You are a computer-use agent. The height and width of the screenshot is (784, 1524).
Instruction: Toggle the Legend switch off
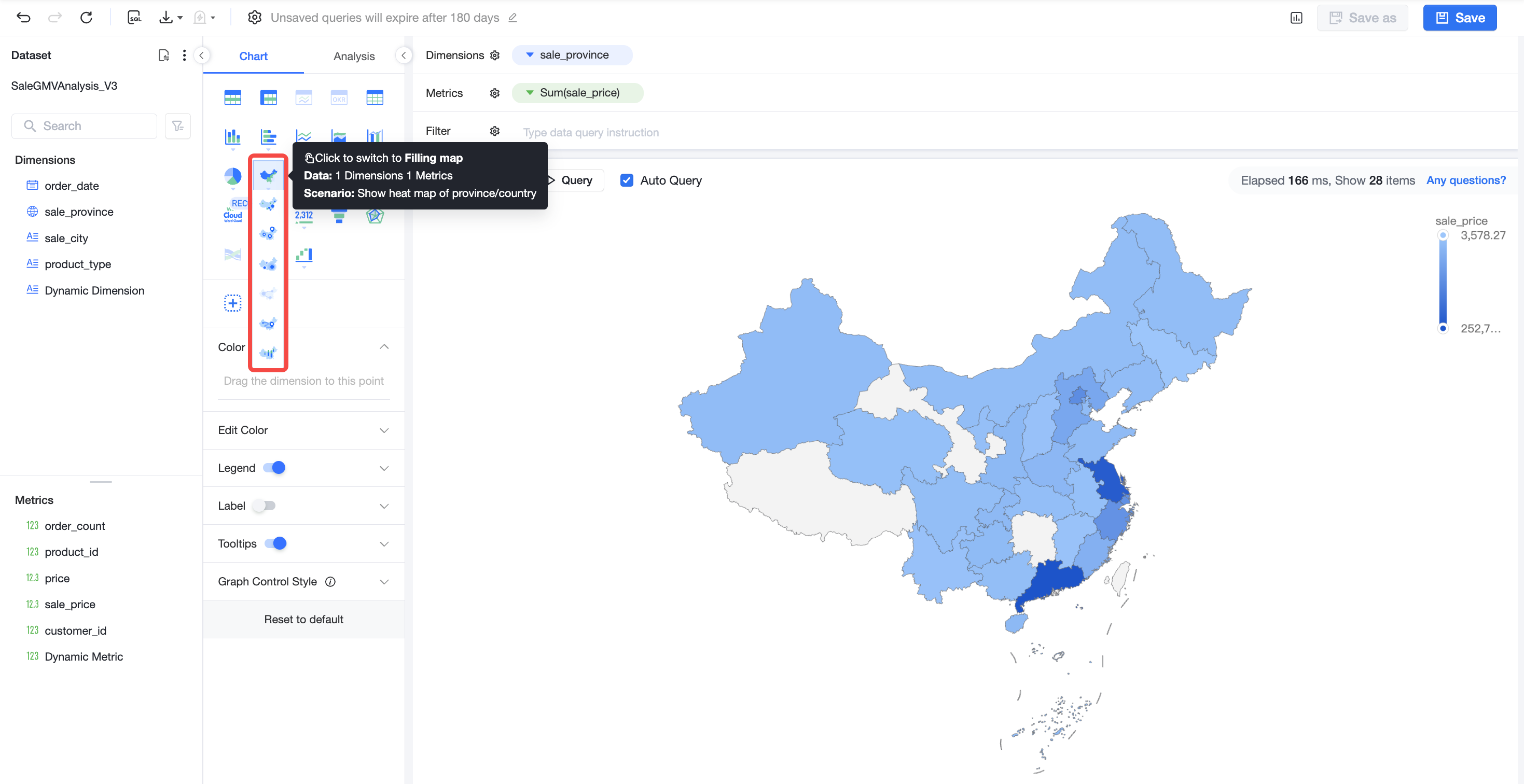pos(274,468)
